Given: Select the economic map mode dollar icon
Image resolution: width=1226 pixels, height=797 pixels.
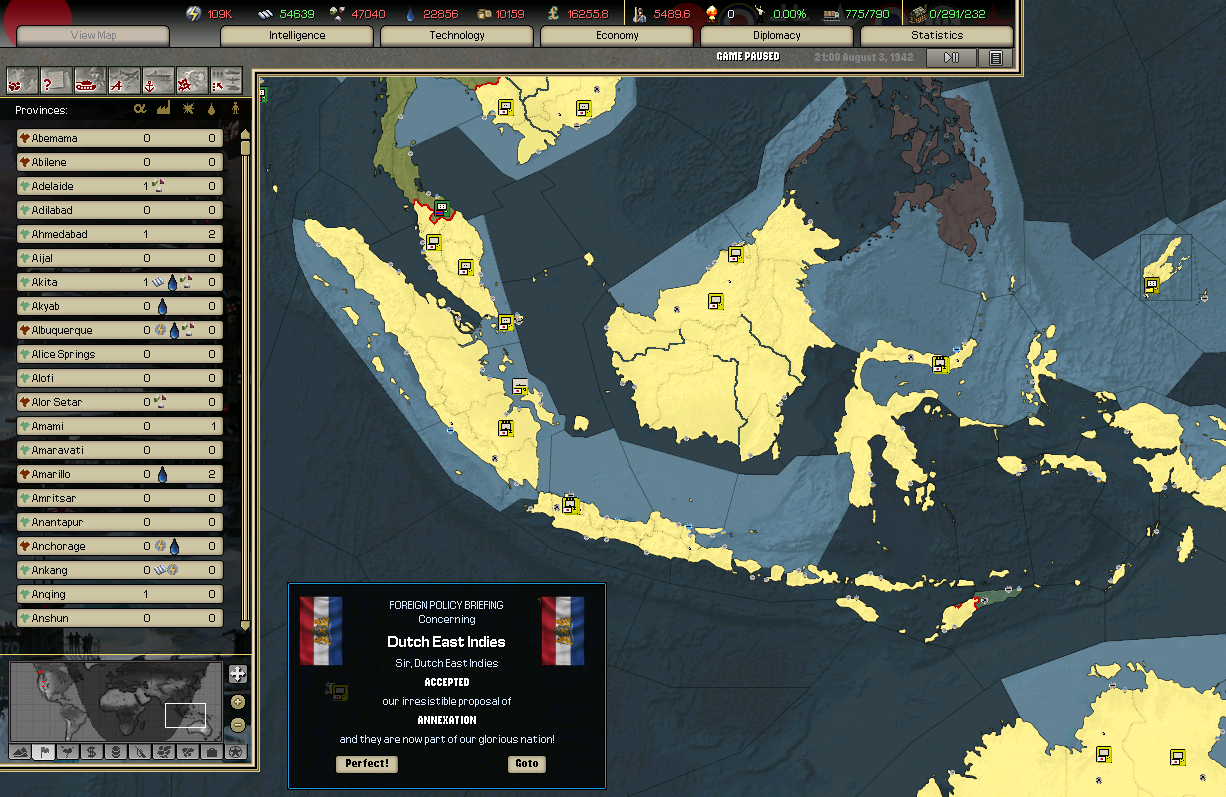Looking at the screenshot, I should pyautogui.click(x=91, y=751).
